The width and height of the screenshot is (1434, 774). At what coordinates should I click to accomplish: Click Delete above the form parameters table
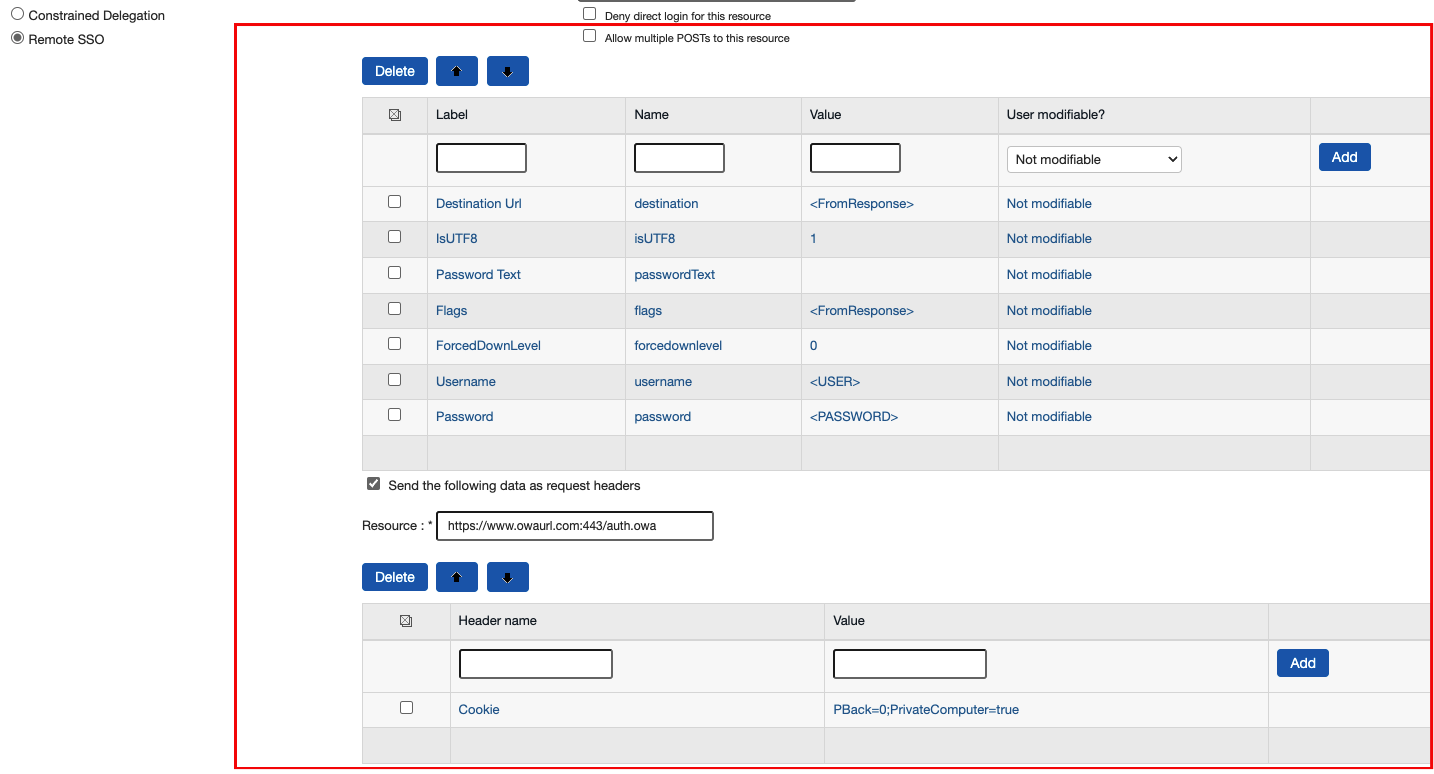coord(394,70)
